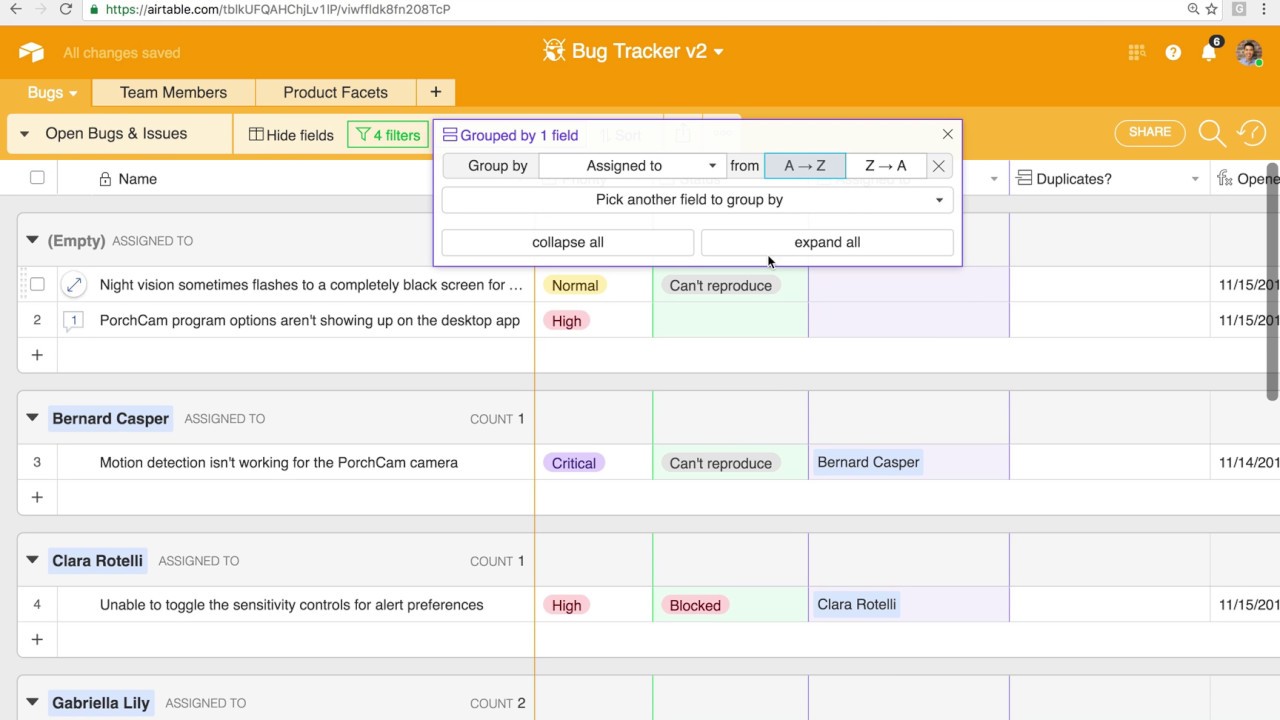Add a new table with plus tab

click(x=436, y=92)
